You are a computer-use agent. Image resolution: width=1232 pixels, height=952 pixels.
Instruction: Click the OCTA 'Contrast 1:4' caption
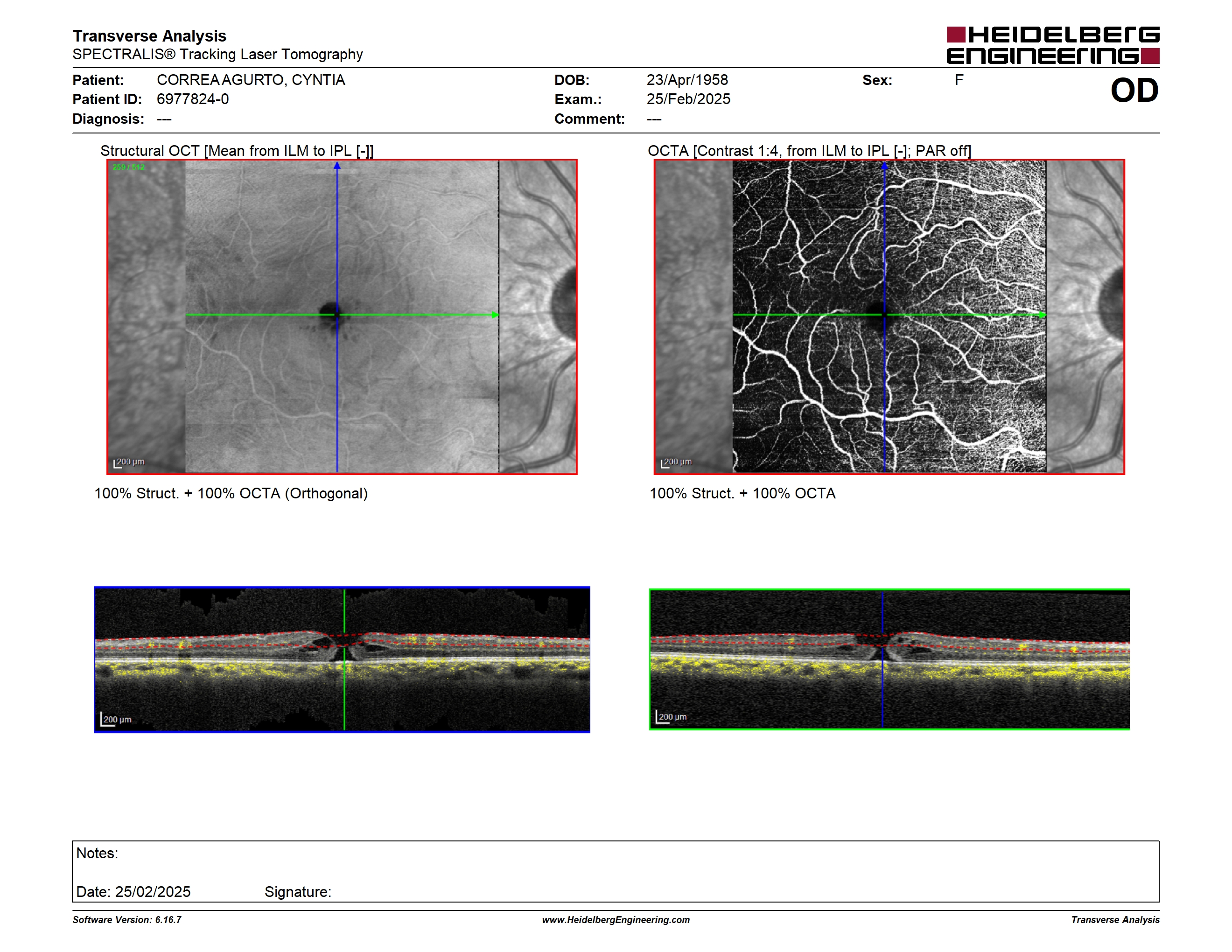coord(810,151)
